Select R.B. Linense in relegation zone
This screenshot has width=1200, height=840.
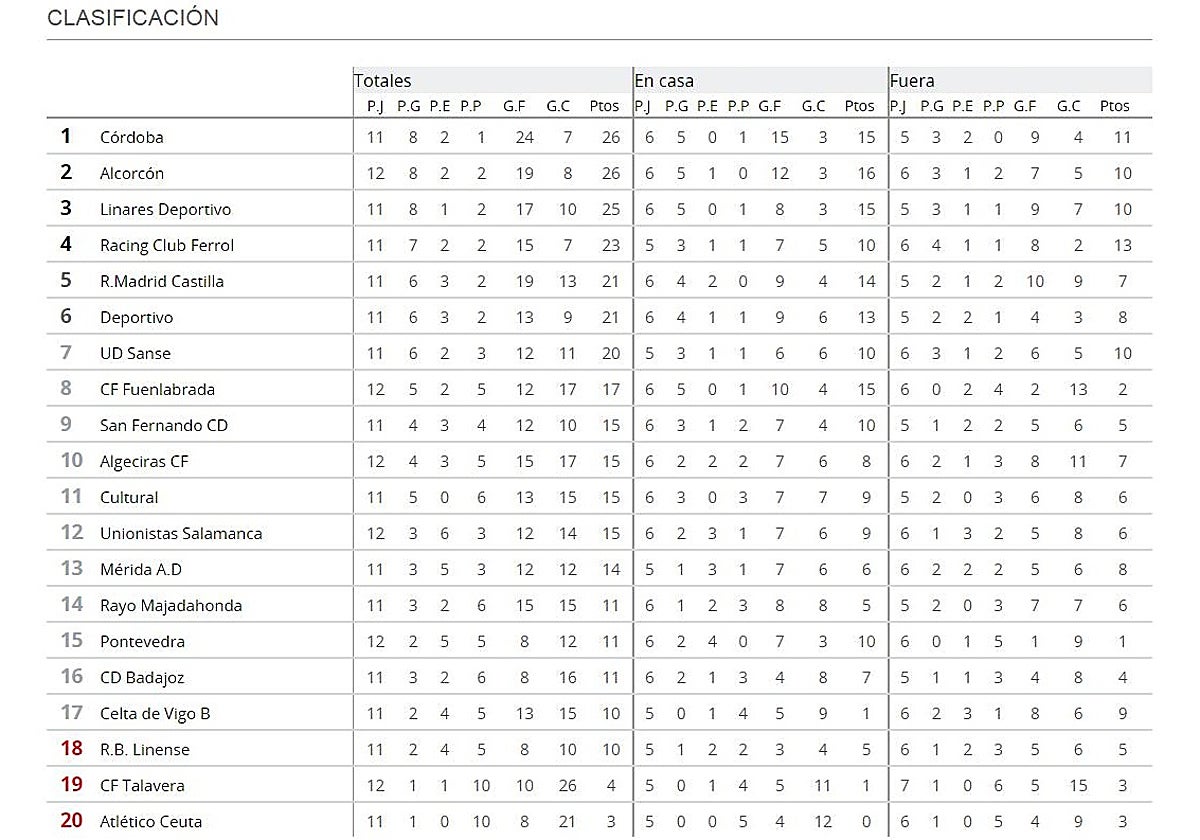(145, 749)
